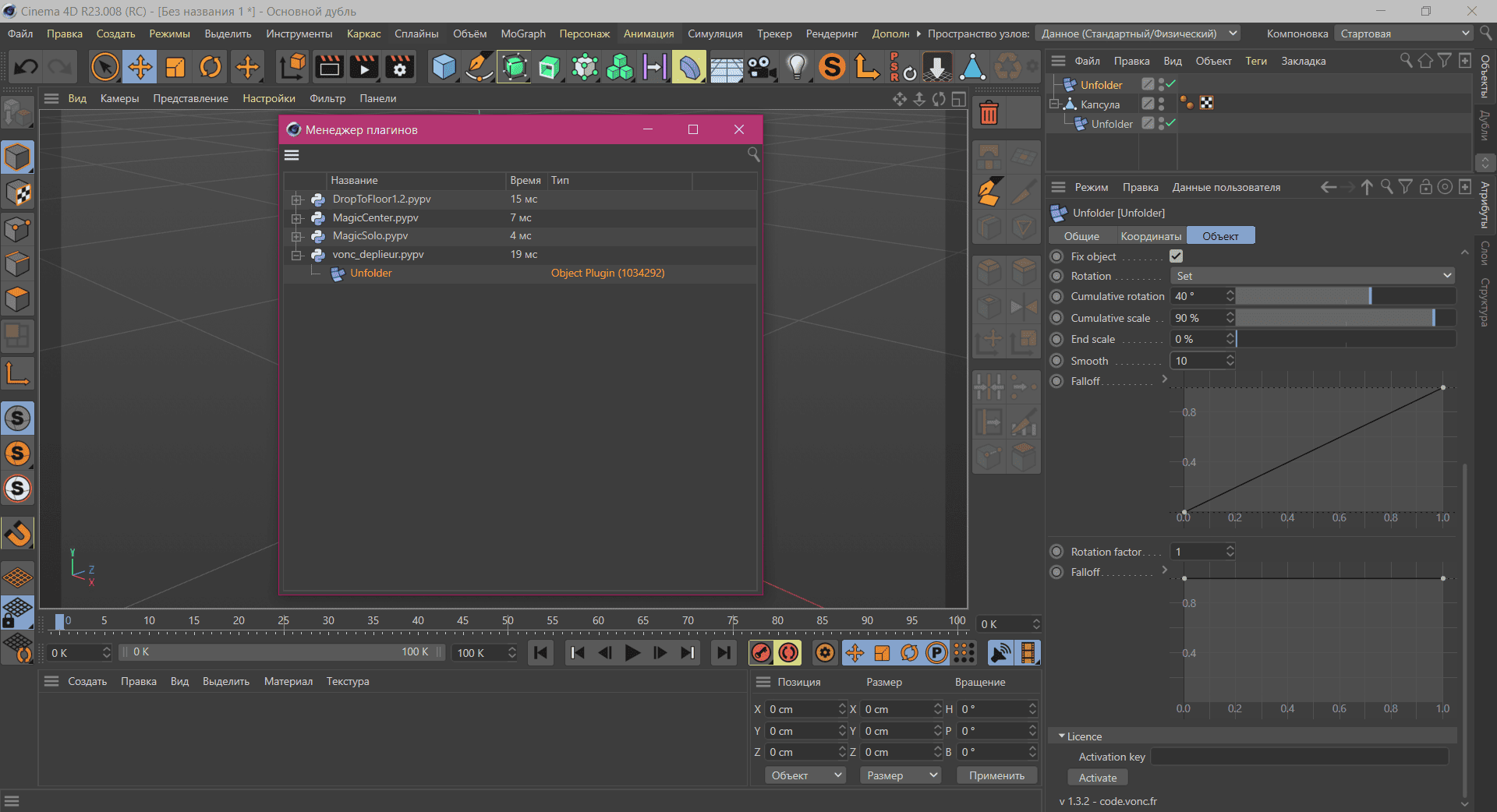This screenshot has height=812, width=1497.
Task: Click the Activate licence button
Action: point(1097,778)
